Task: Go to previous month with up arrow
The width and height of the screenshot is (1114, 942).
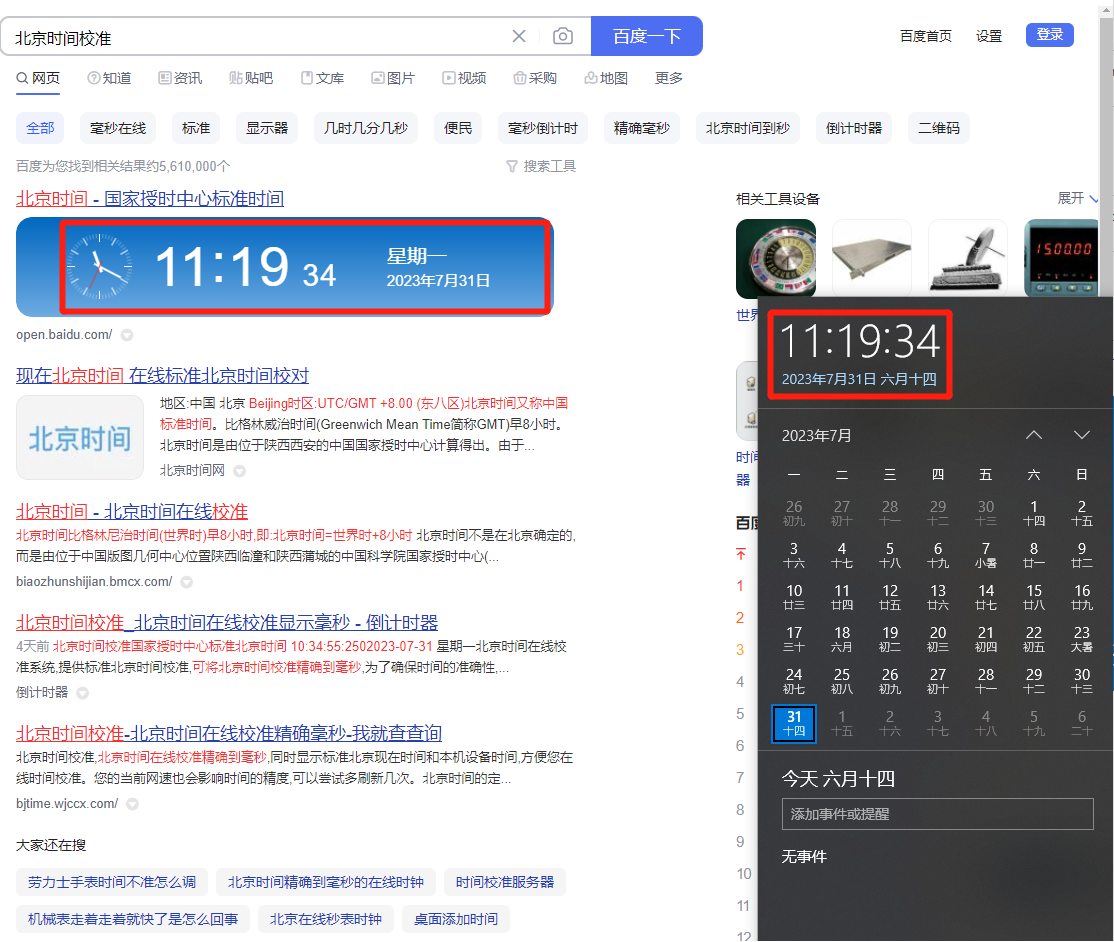Action: pos(1034,435)
